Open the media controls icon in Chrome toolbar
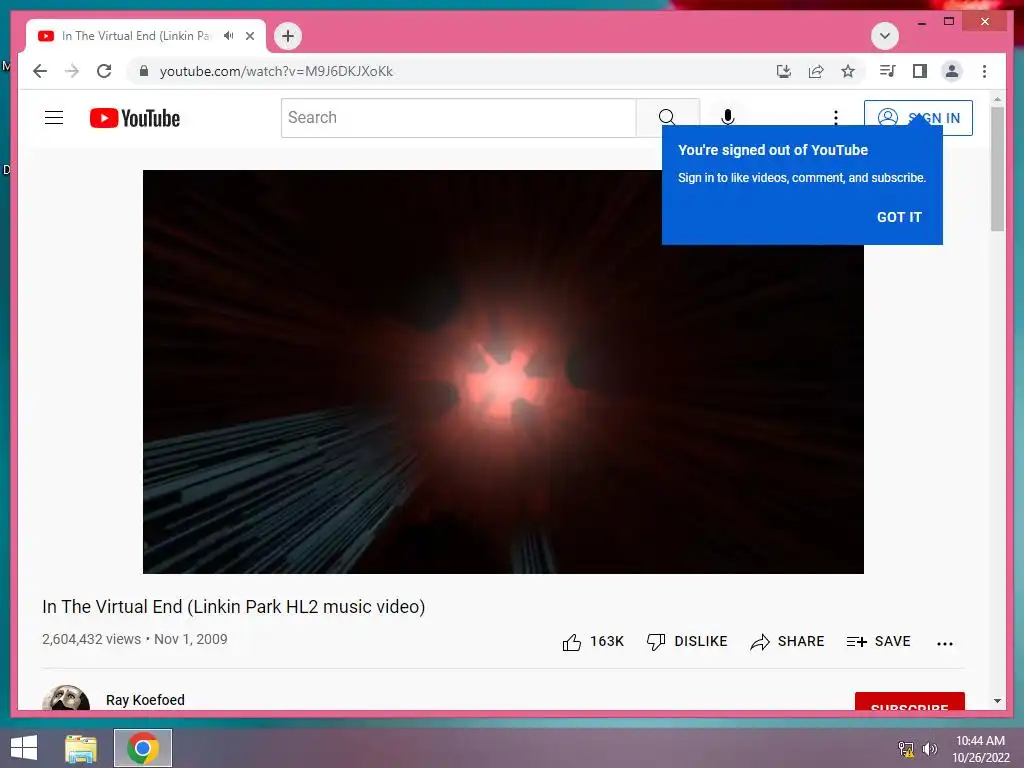 click(888, 71)
